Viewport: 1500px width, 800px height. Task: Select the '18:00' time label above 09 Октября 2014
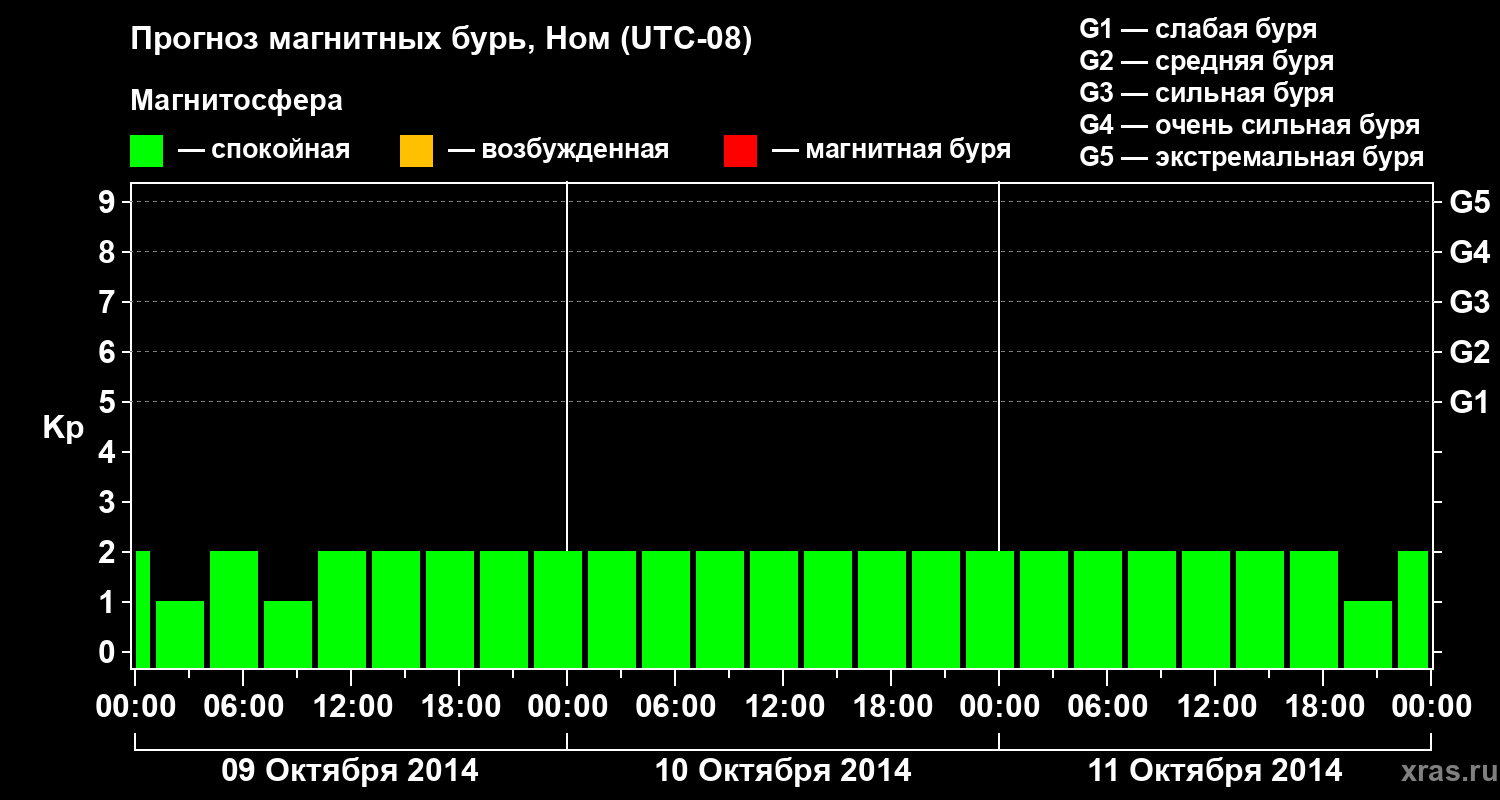(x=459, y=706)
